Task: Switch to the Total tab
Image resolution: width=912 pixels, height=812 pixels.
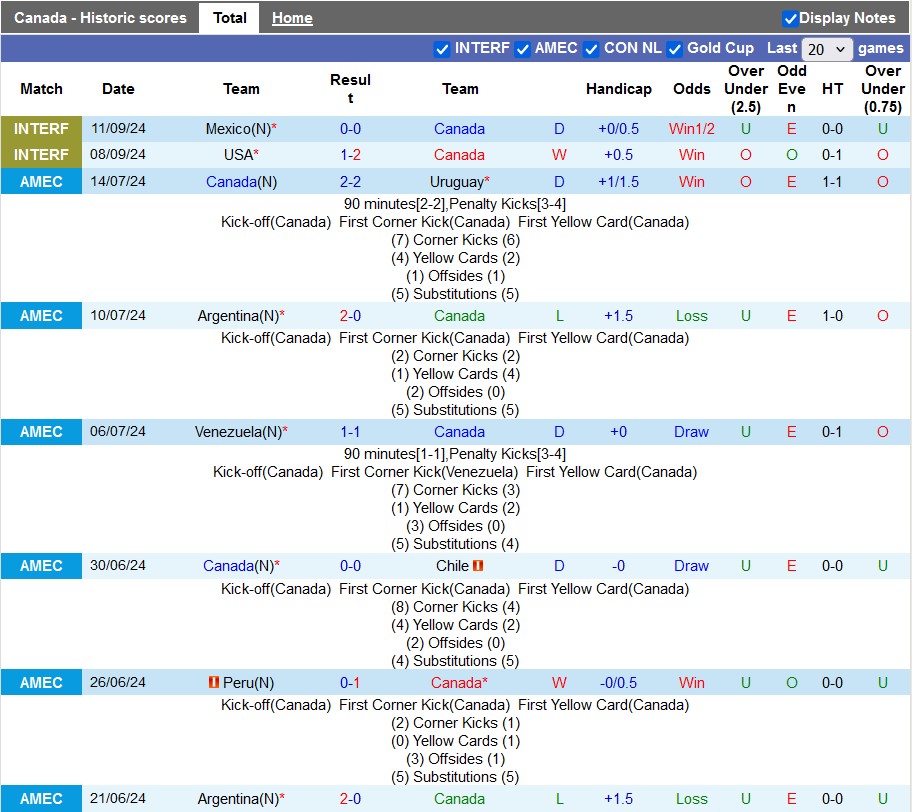Action: (230, 18)
